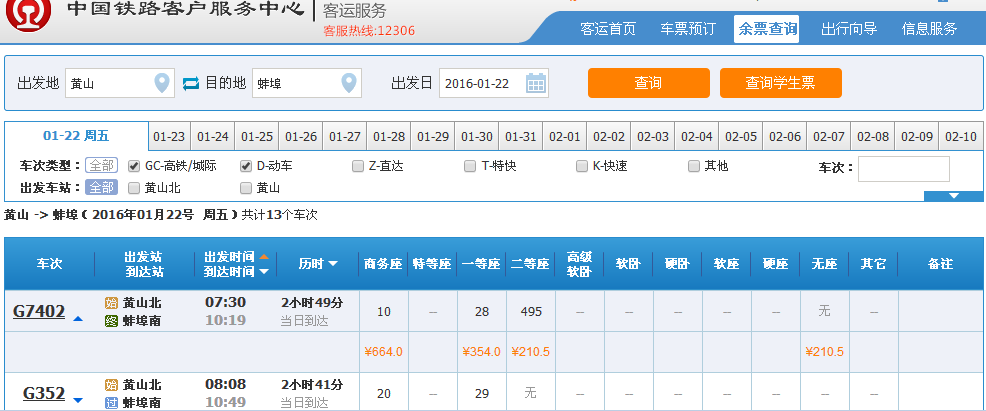This screenshot has width=986, height=411.
Task: Click the 商务座 column header
Action: [383, 264]
